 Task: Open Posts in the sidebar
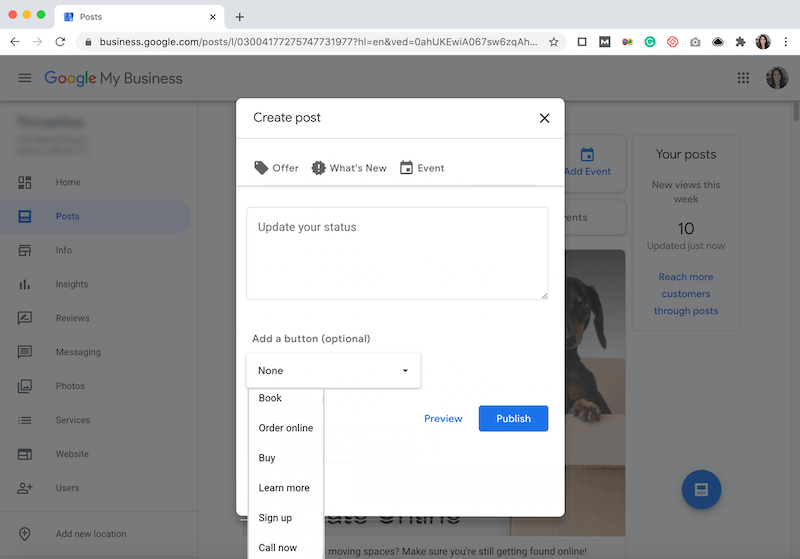pos(95,216)
